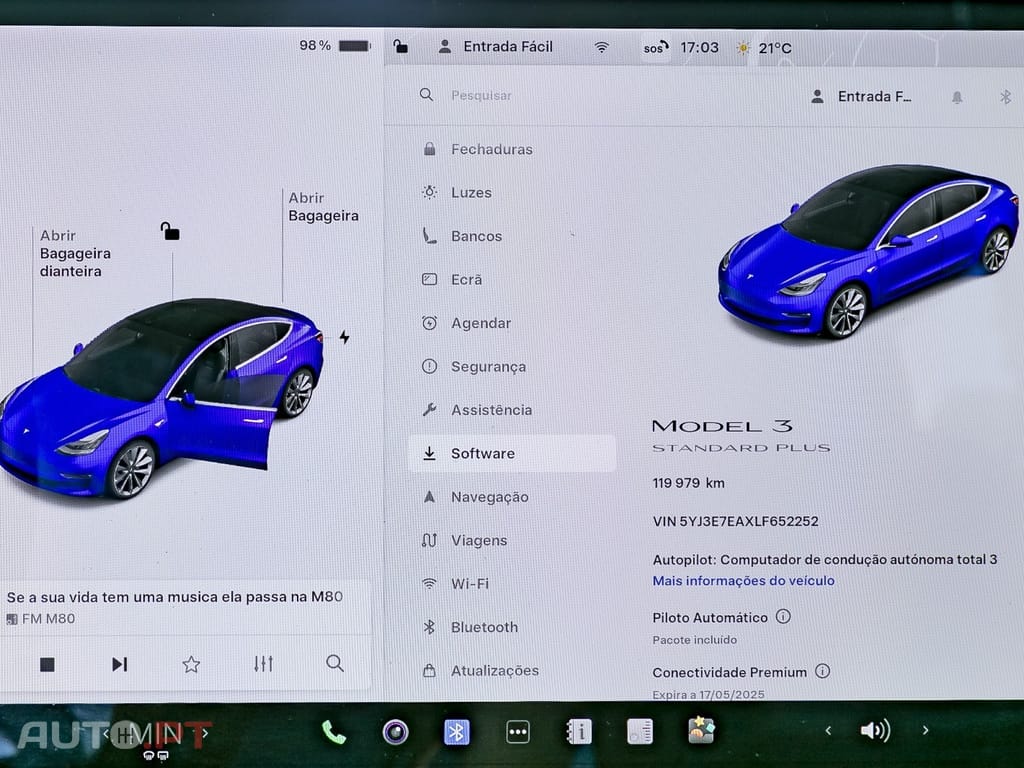Image resolution: width=1024 pixels, height=768 pixels.
Task: Select the Software menu item
Action: [x=512, y=453]
